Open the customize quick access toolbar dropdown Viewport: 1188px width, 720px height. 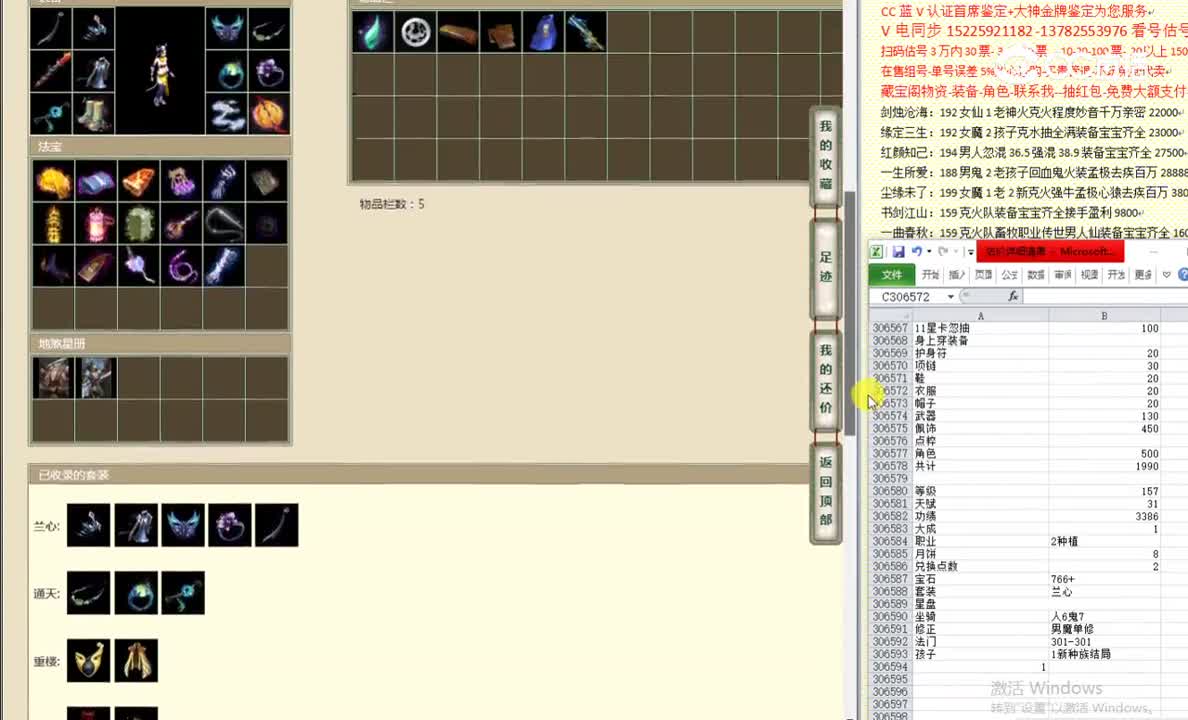(x=970, y=253)
